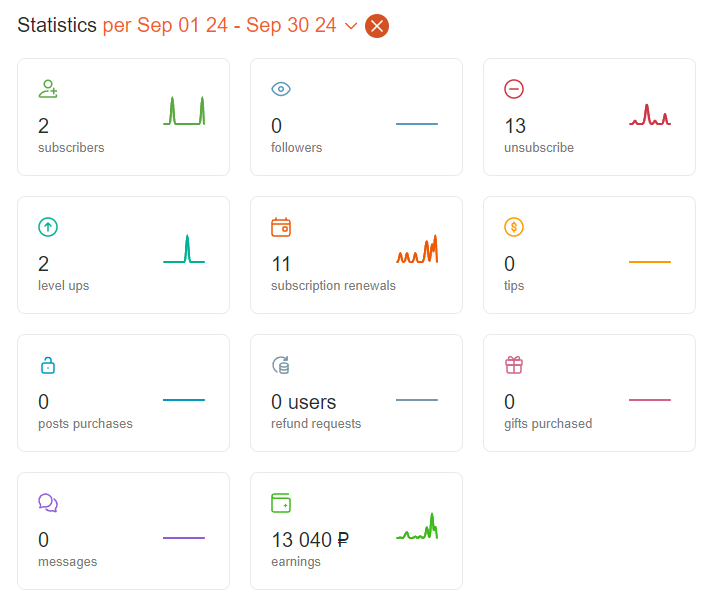
Task: Click the green subscribers person-plus icon
Action: coord(48,89)
